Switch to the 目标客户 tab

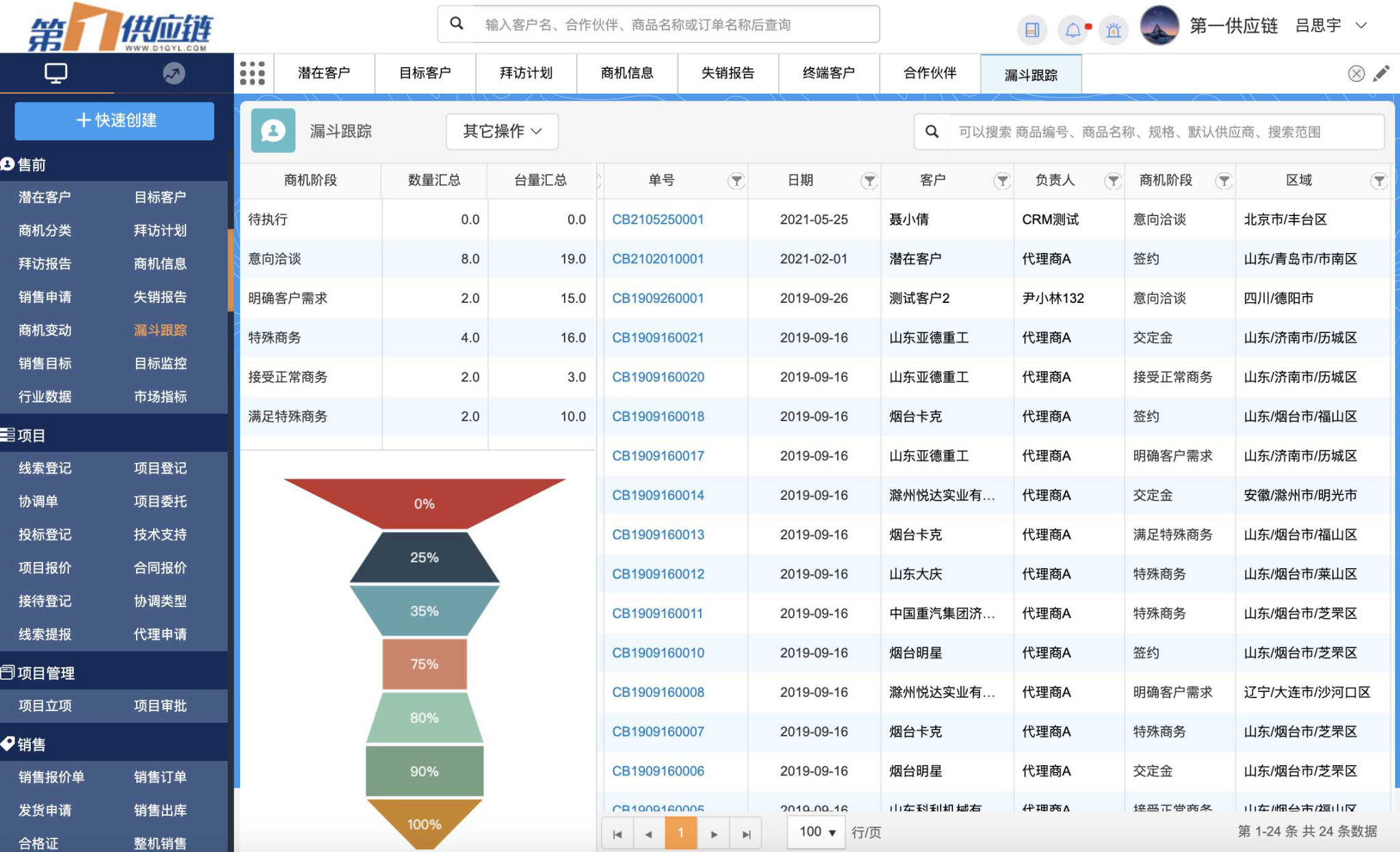pyautogui.click(x=425, y=73)
